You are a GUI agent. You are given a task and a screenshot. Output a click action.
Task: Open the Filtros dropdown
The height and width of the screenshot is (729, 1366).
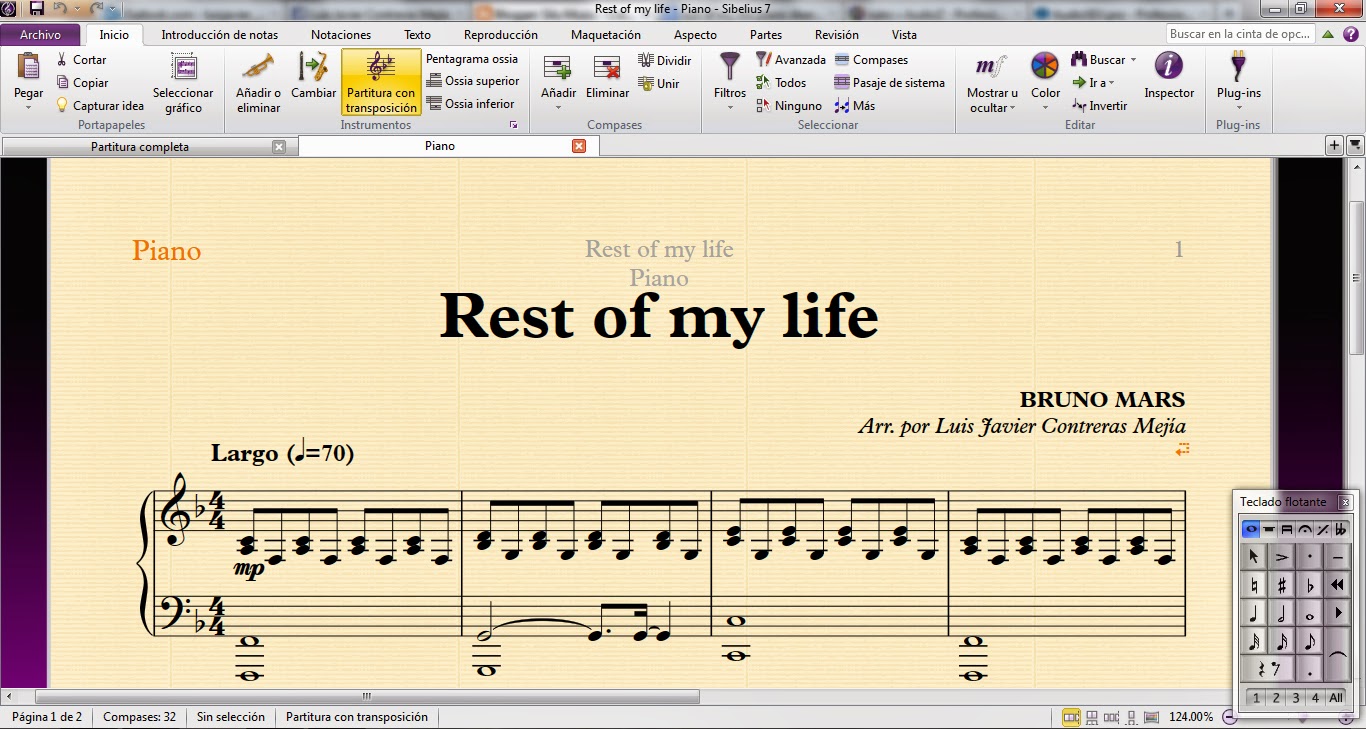[x=730, y=107]
